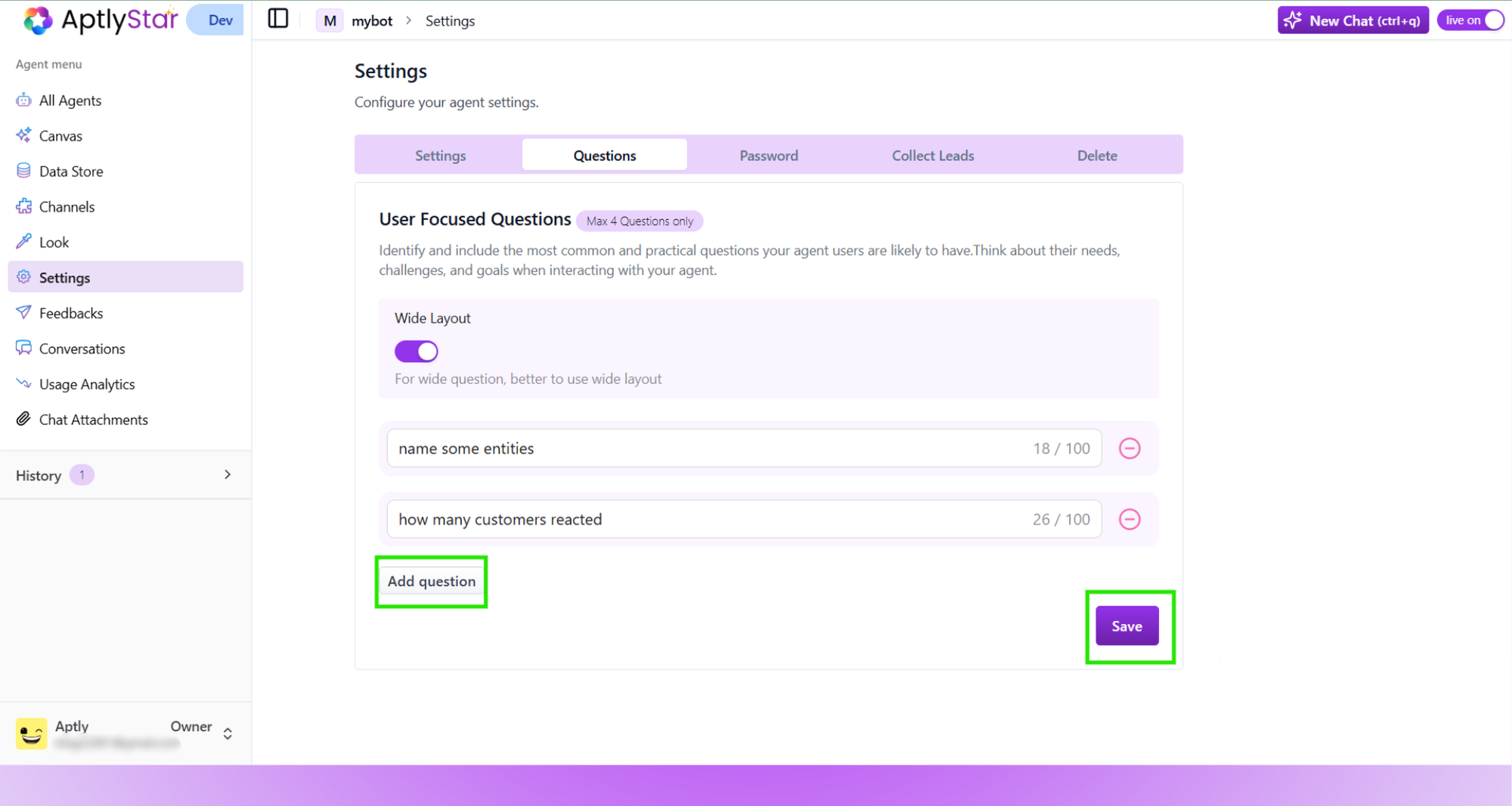The width and height of the screenshot is (1512, 806).
Task: Switch to the Password tab
Action: pos(768,154)
